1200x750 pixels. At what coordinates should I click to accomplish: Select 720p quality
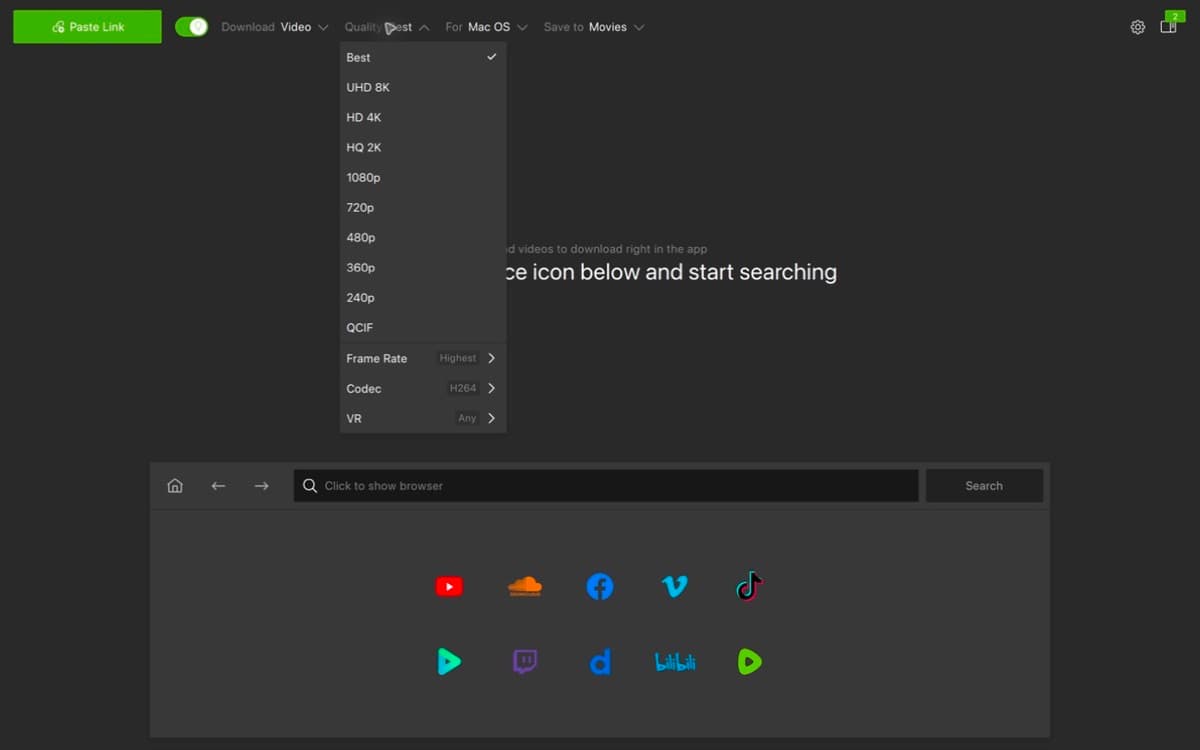click(423, 207)
